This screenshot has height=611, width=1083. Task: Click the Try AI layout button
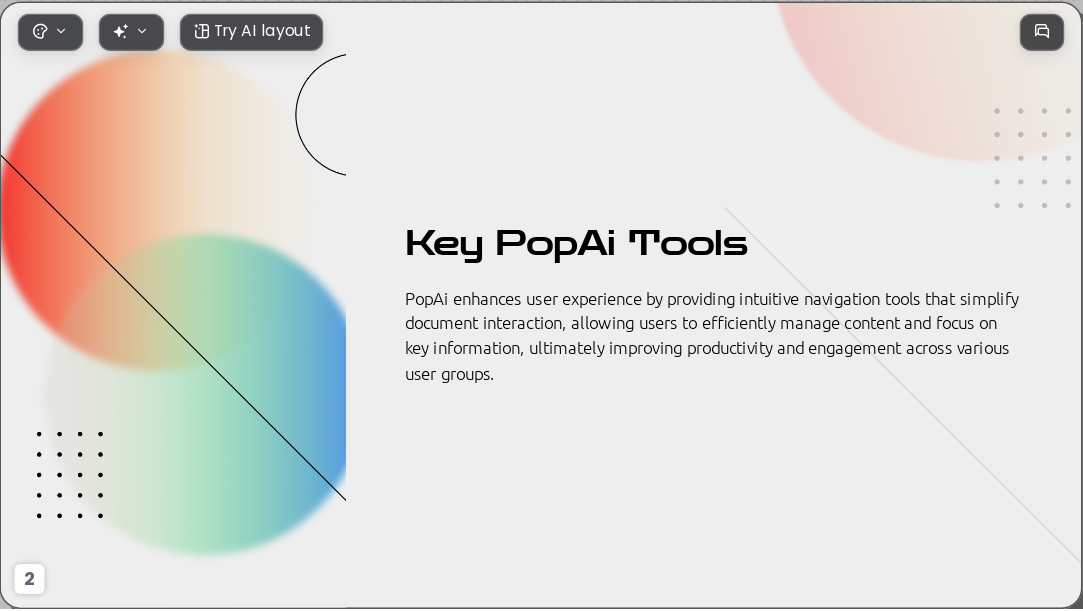pos(251,32)
